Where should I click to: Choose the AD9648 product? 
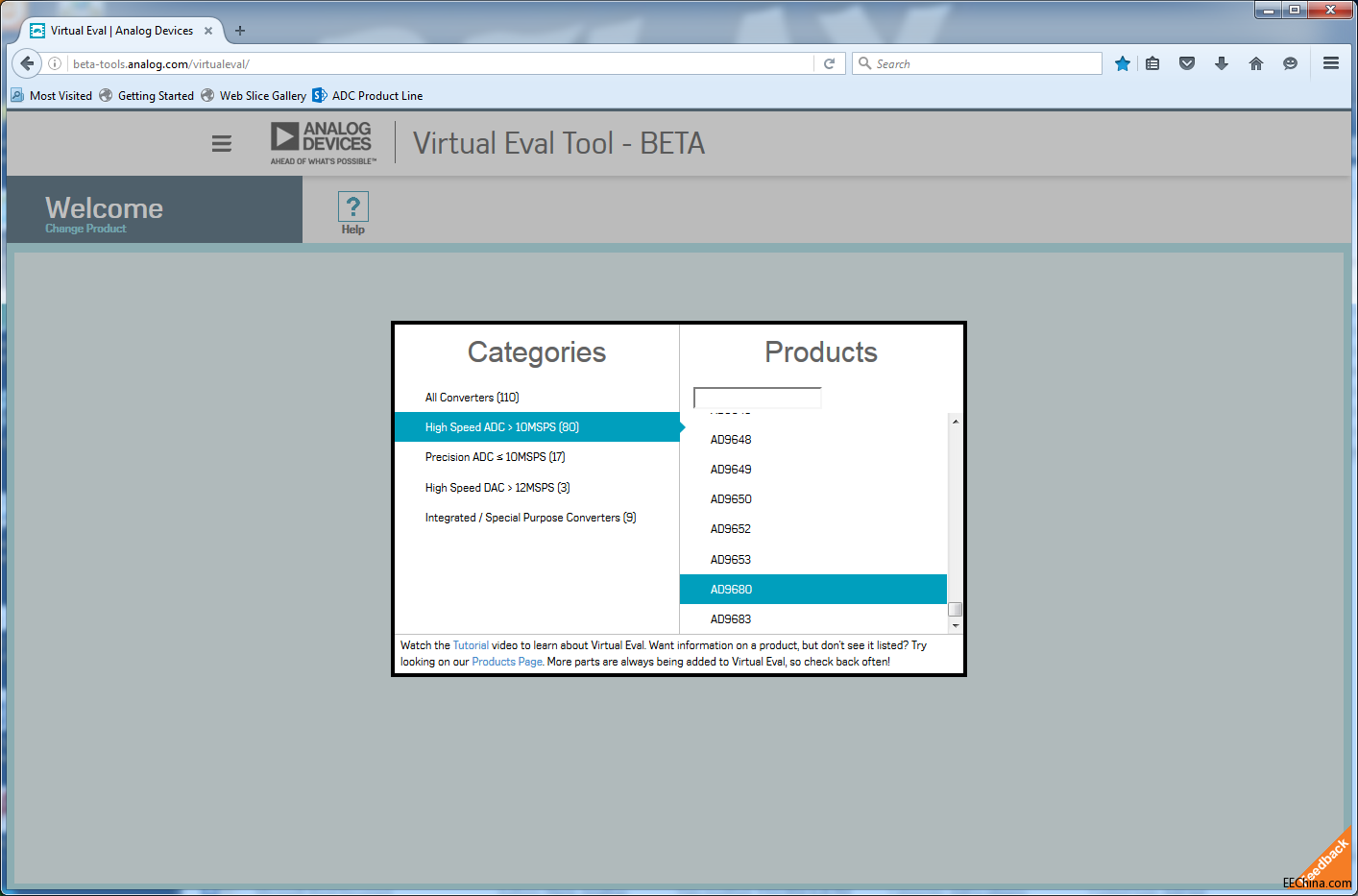point(813,440)
